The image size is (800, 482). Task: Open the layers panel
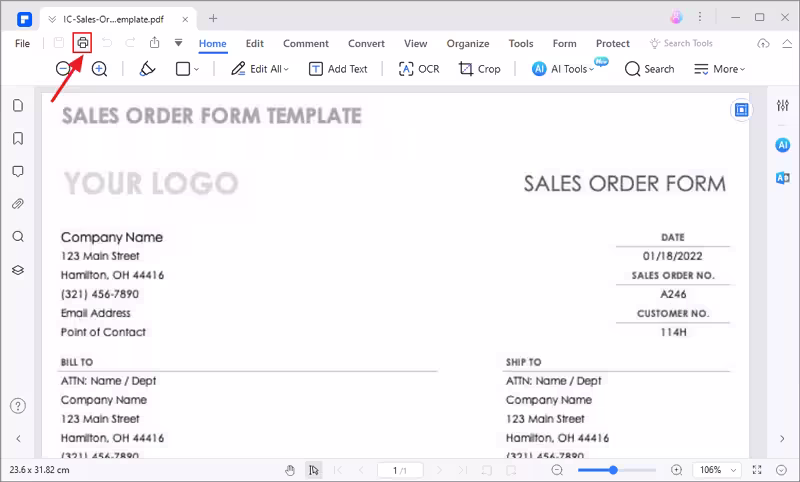click(18, 270)
